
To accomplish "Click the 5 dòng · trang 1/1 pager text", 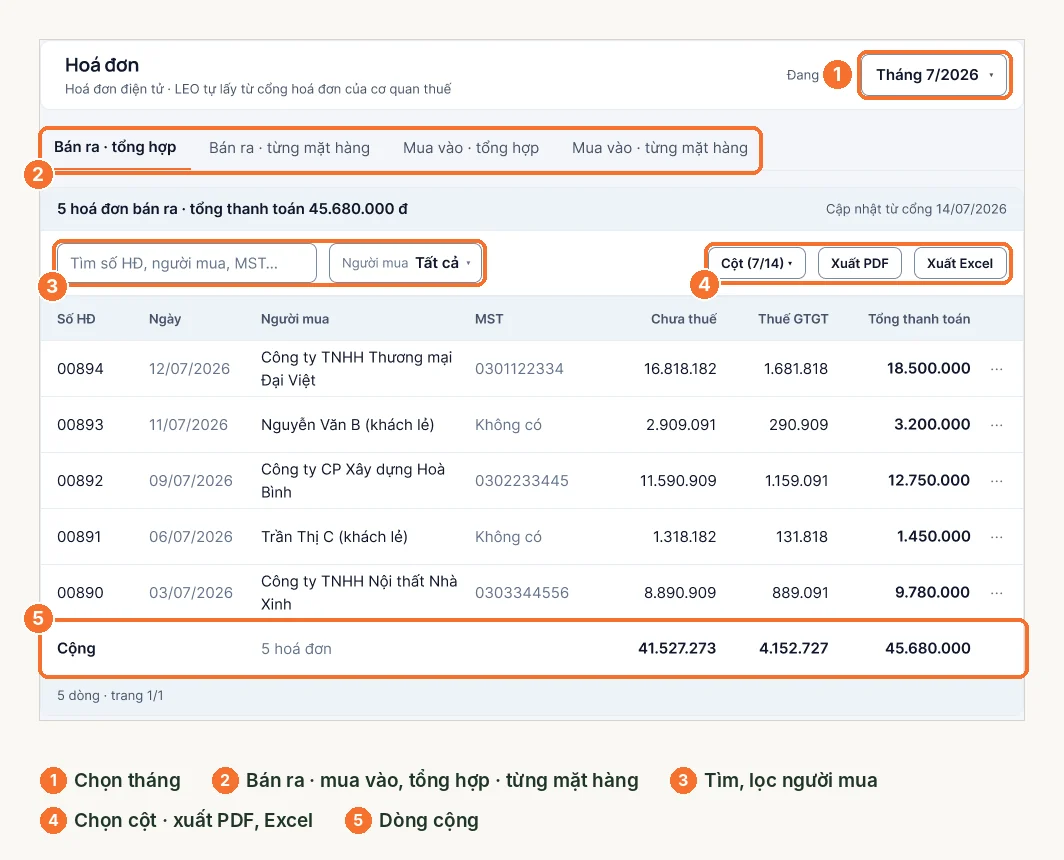I will coord(110,696).
